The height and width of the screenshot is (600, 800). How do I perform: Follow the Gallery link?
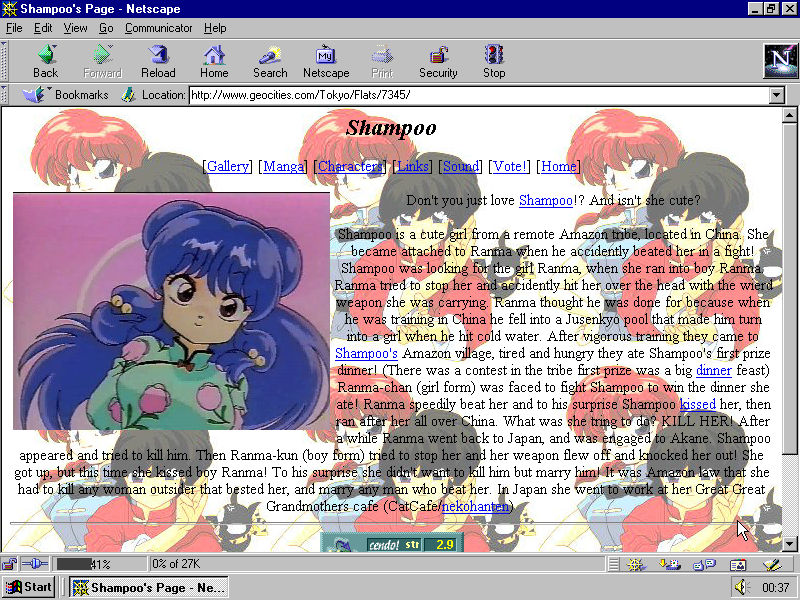(x=228, y=166)
